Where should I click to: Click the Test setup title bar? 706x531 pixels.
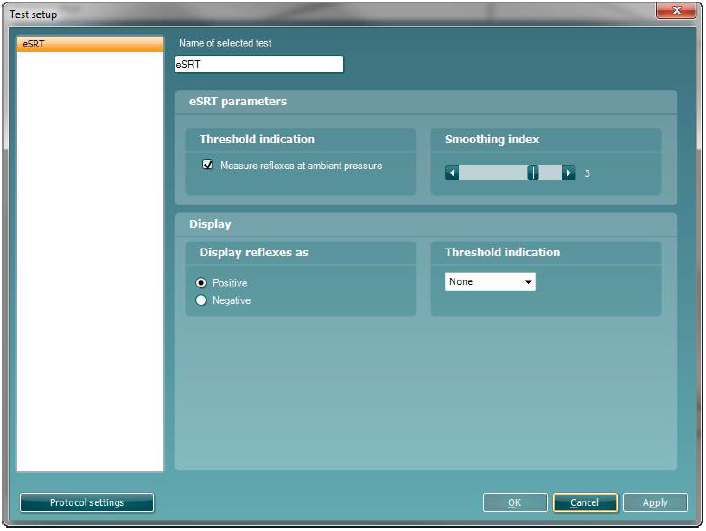300,12
